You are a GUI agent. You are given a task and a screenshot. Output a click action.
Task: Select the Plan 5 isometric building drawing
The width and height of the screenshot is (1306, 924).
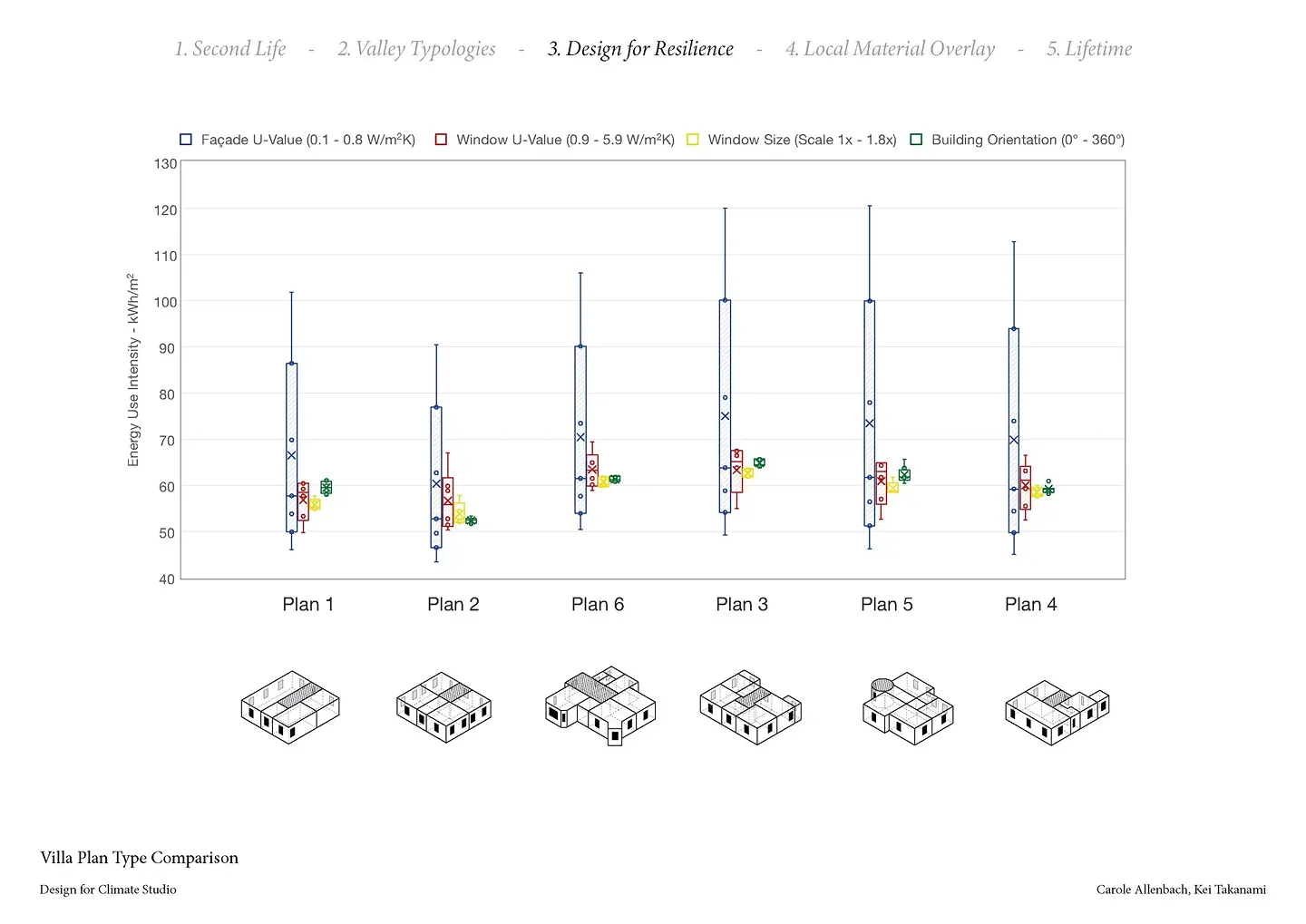[x=907, y=710]
